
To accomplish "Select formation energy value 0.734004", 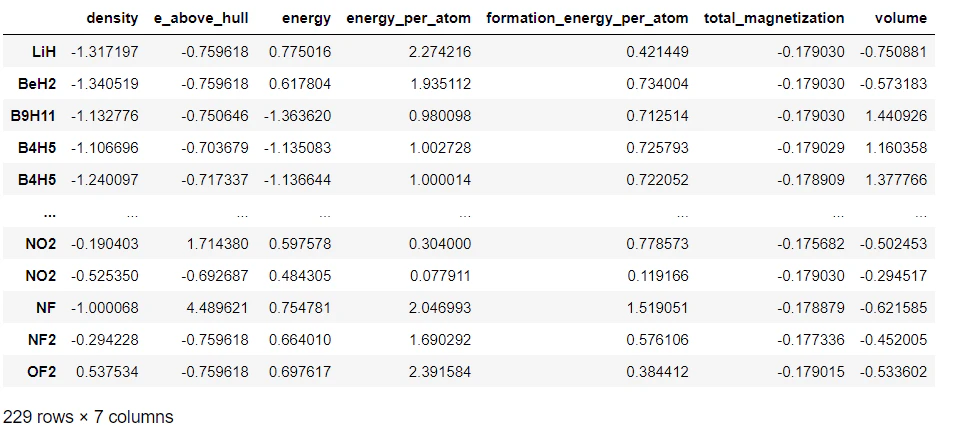I will tap(658, 84).
